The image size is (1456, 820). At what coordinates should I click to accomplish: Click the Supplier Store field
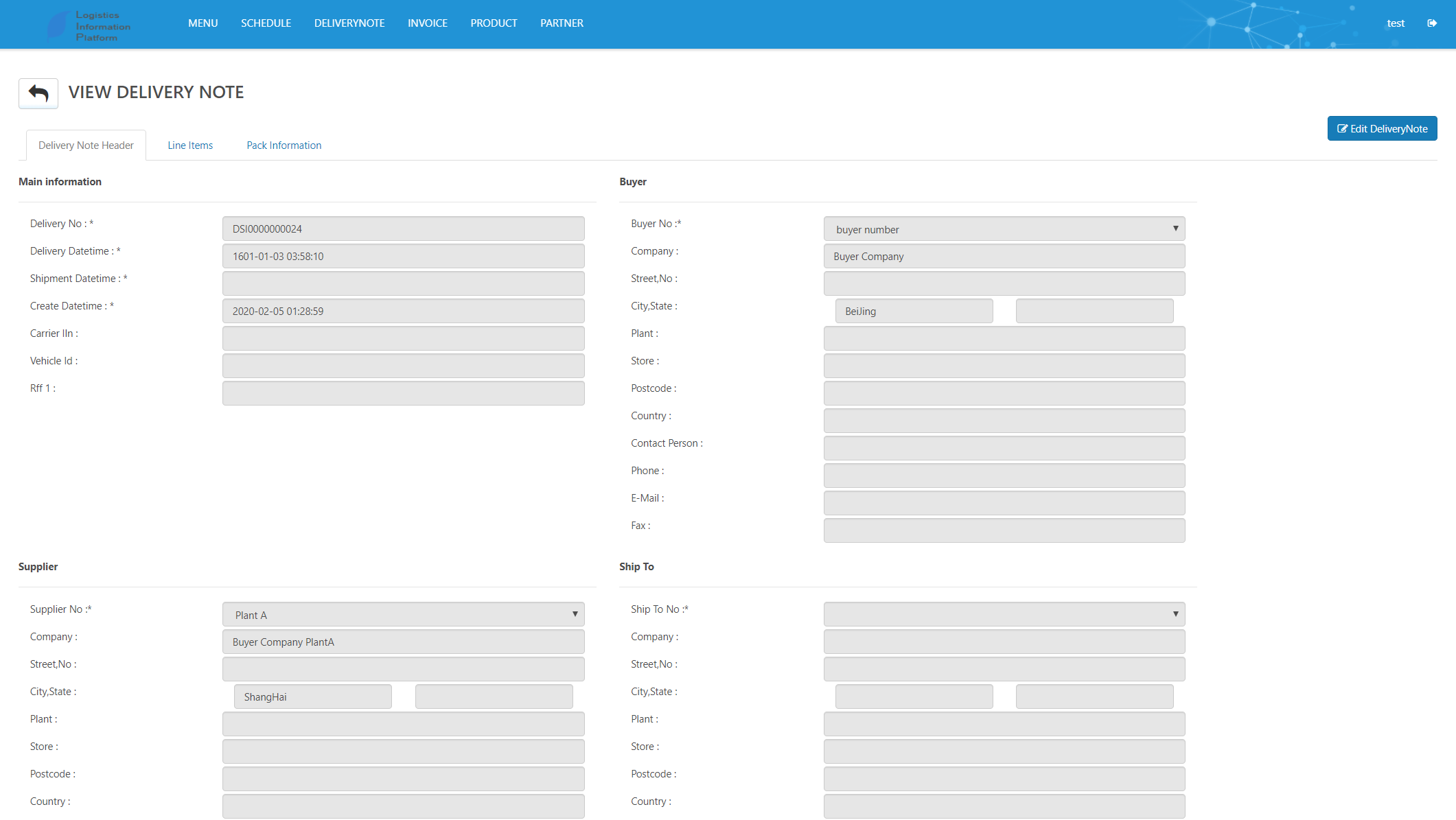click(x=404, y=752)
